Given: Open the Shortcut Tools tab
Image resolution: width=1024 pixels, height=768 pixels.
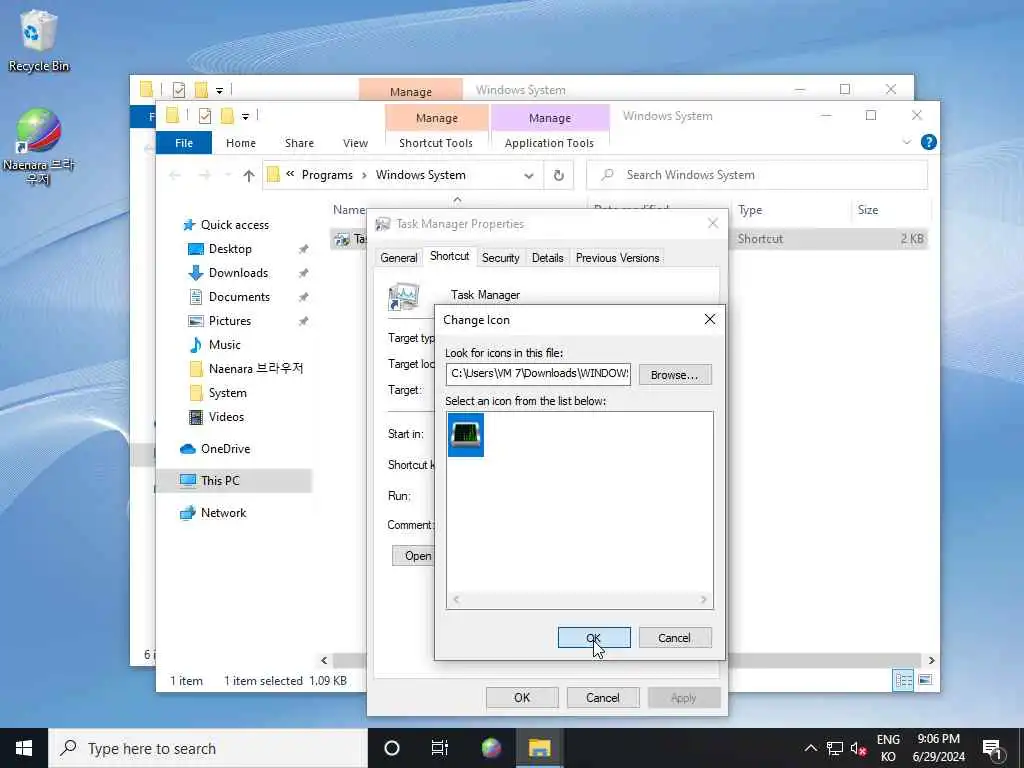Looking at the screenshot, I should click(436, 142).
